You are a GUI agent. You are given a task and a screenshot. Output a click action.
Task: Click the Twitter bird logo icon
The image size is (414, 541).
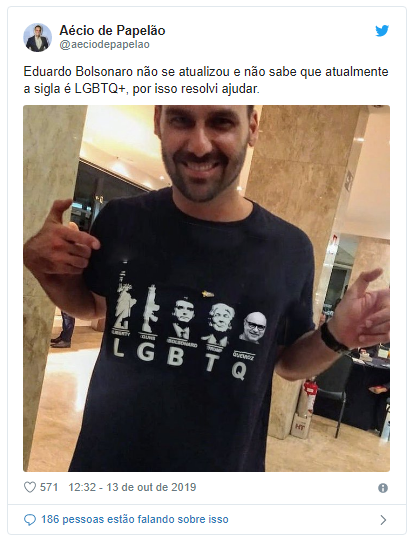[x=382, y=31]
